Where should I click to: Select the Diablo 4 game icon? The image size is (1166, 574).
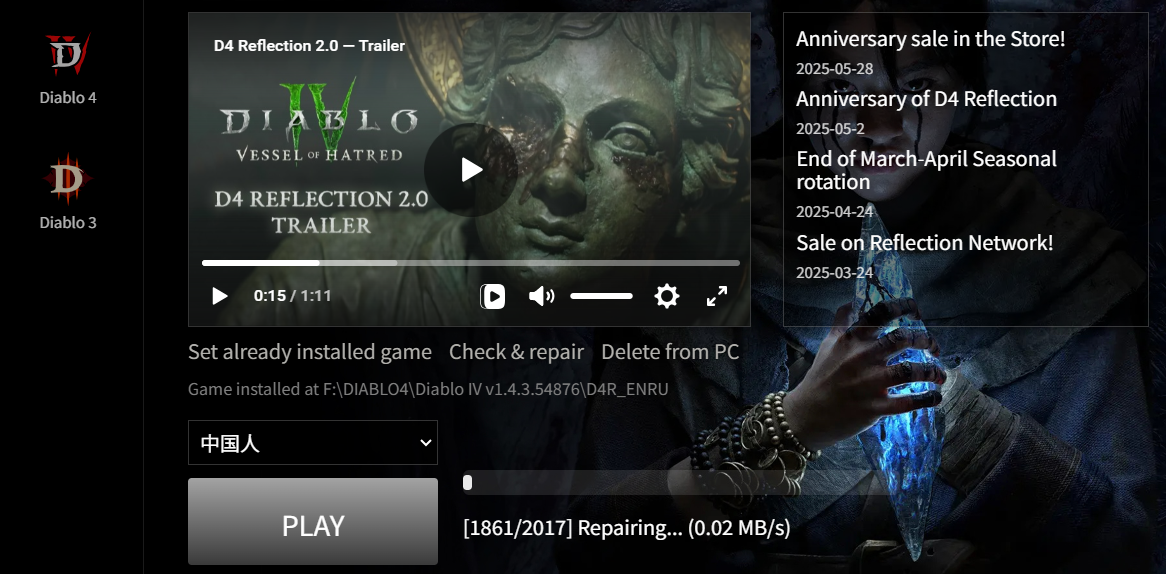click(68, 55)
